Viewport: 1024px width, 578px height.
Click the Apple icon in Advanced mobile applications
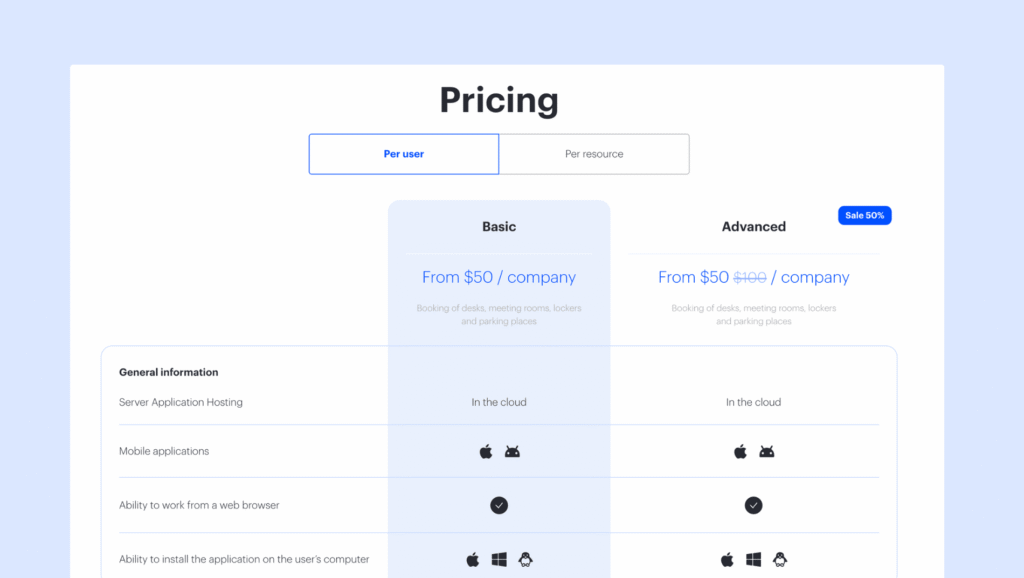coord(740,451)
